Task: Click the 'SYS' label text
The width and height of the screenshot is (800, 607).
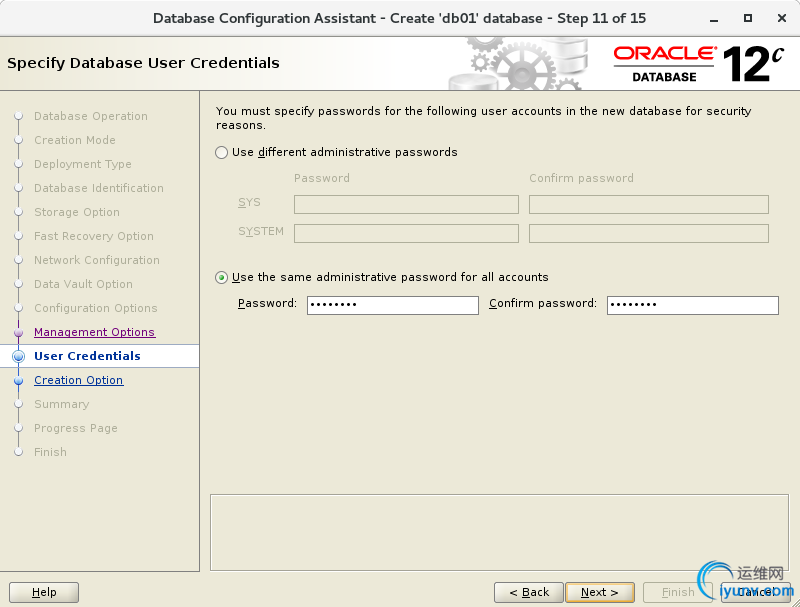Action: pos(249,203)
